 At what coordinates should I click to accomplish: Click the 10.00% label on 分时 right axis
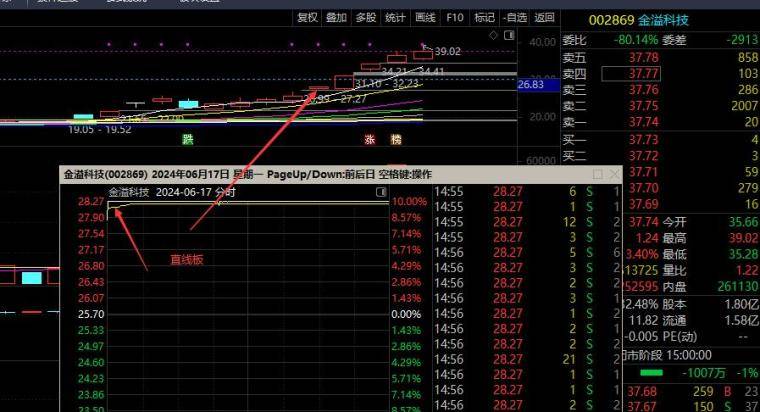pos(409,202)
